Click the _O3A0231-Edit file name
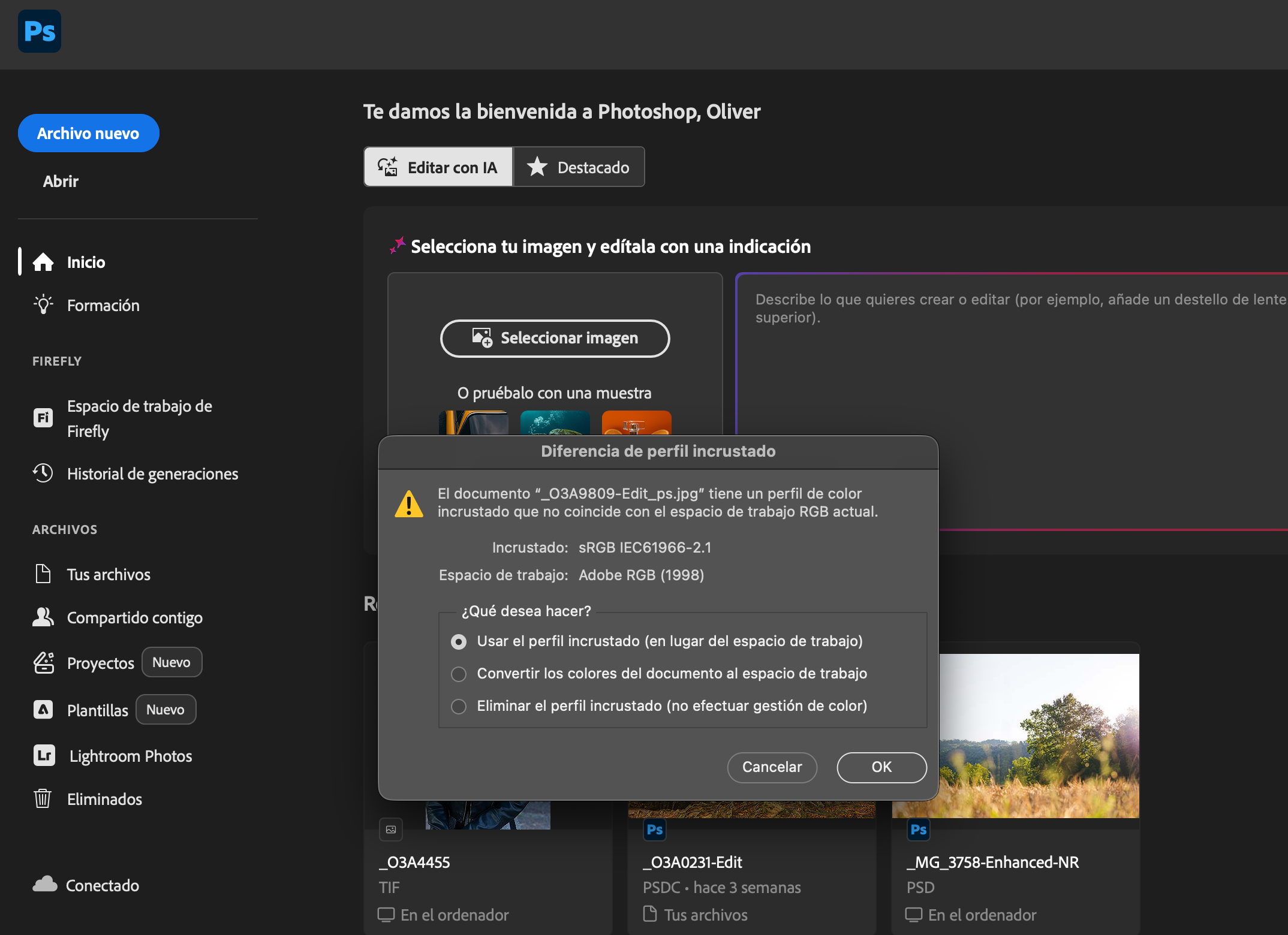The width and height of the screenshot is (1288, 935). [693, 862]
